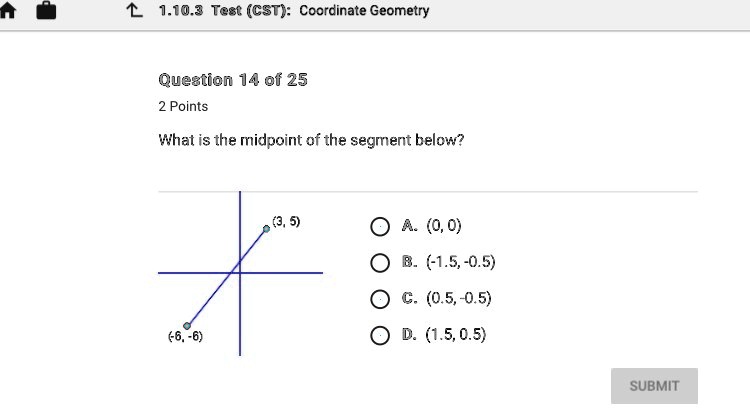Click answer text (0.5, -0.5)

(459, 299)
